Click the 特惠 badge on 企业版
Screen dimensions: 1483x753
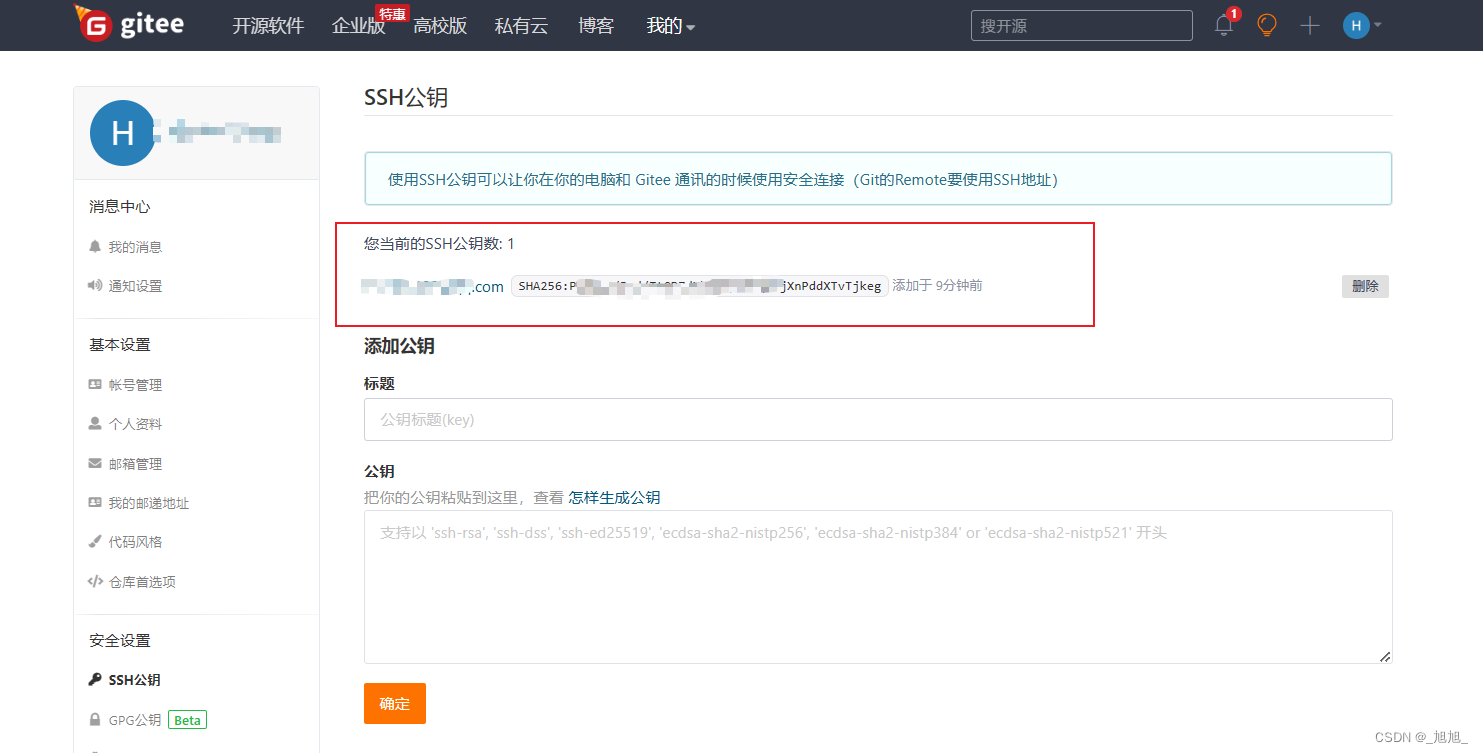tap(392, 14)
